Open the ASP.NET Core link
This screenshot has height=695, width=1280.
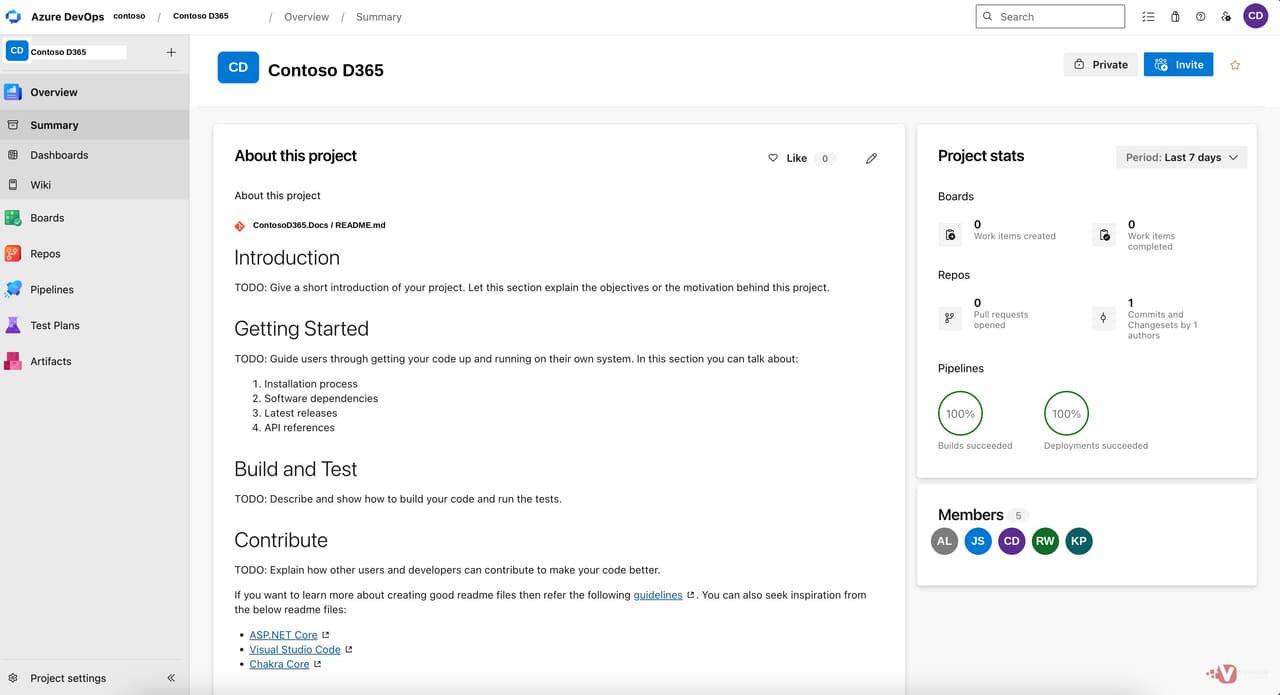click(283, 635)
